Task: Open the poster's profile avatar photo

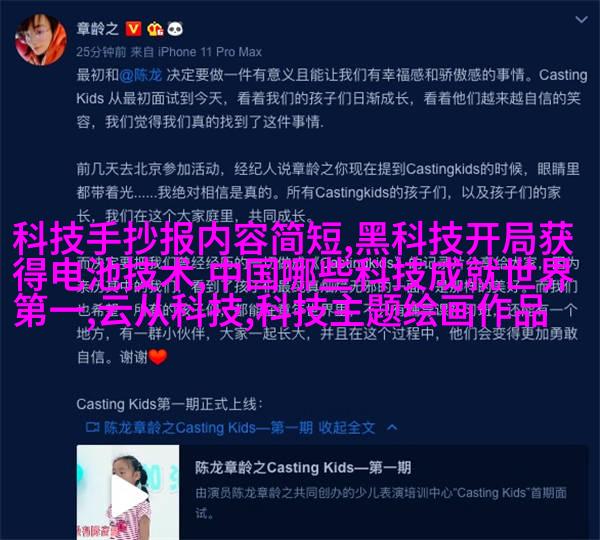Action: click(41, 40)
